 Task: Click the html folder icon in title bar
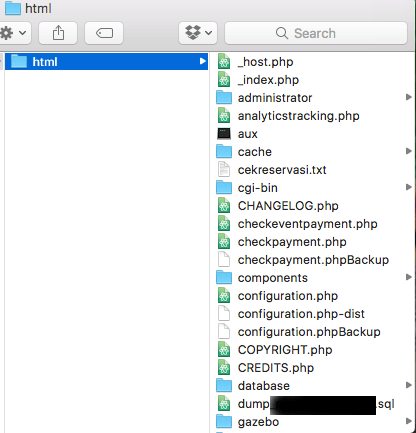13,8
